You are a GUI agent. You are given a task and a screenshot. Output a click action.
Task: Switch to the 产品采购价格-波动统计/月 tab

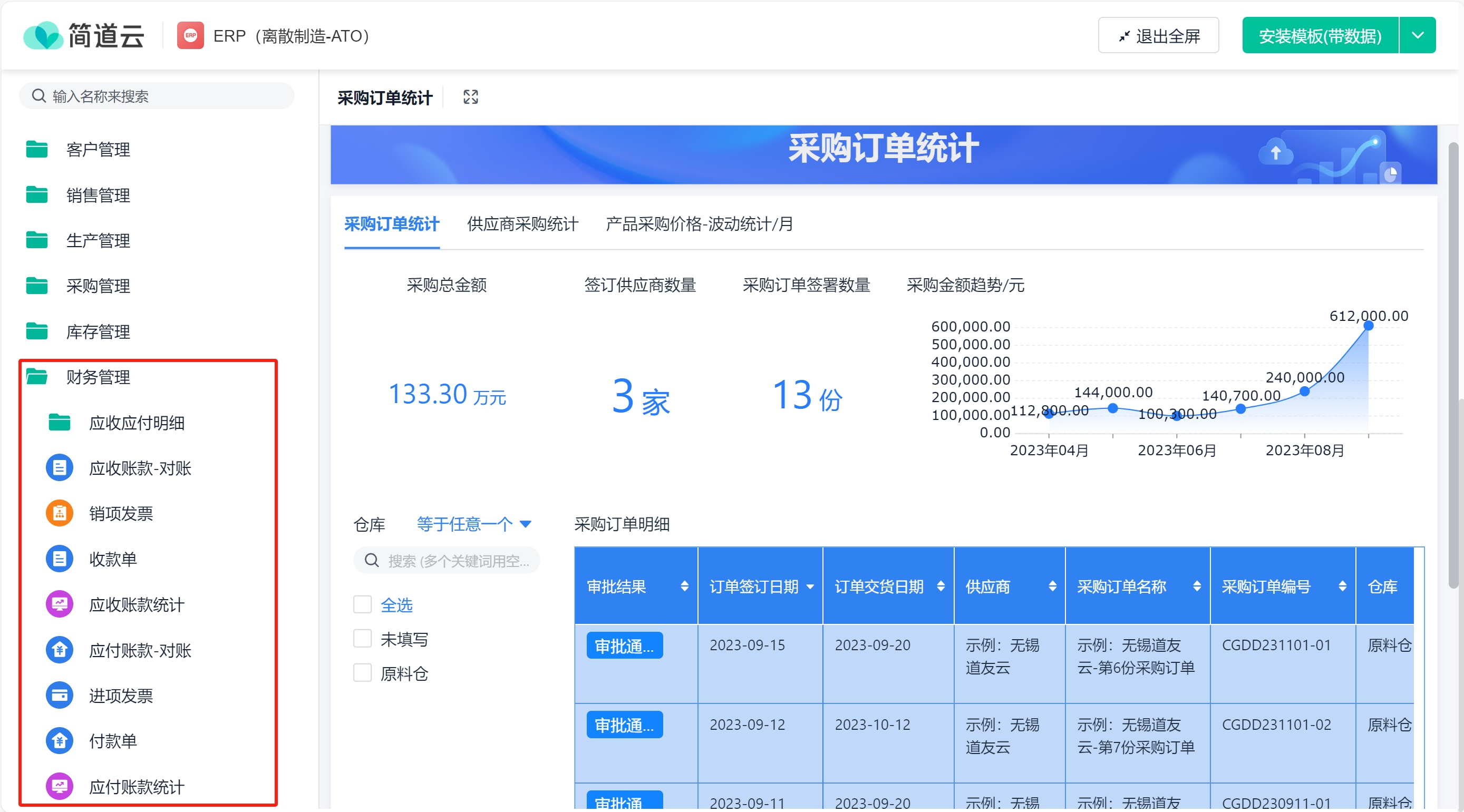click(699, 224)
